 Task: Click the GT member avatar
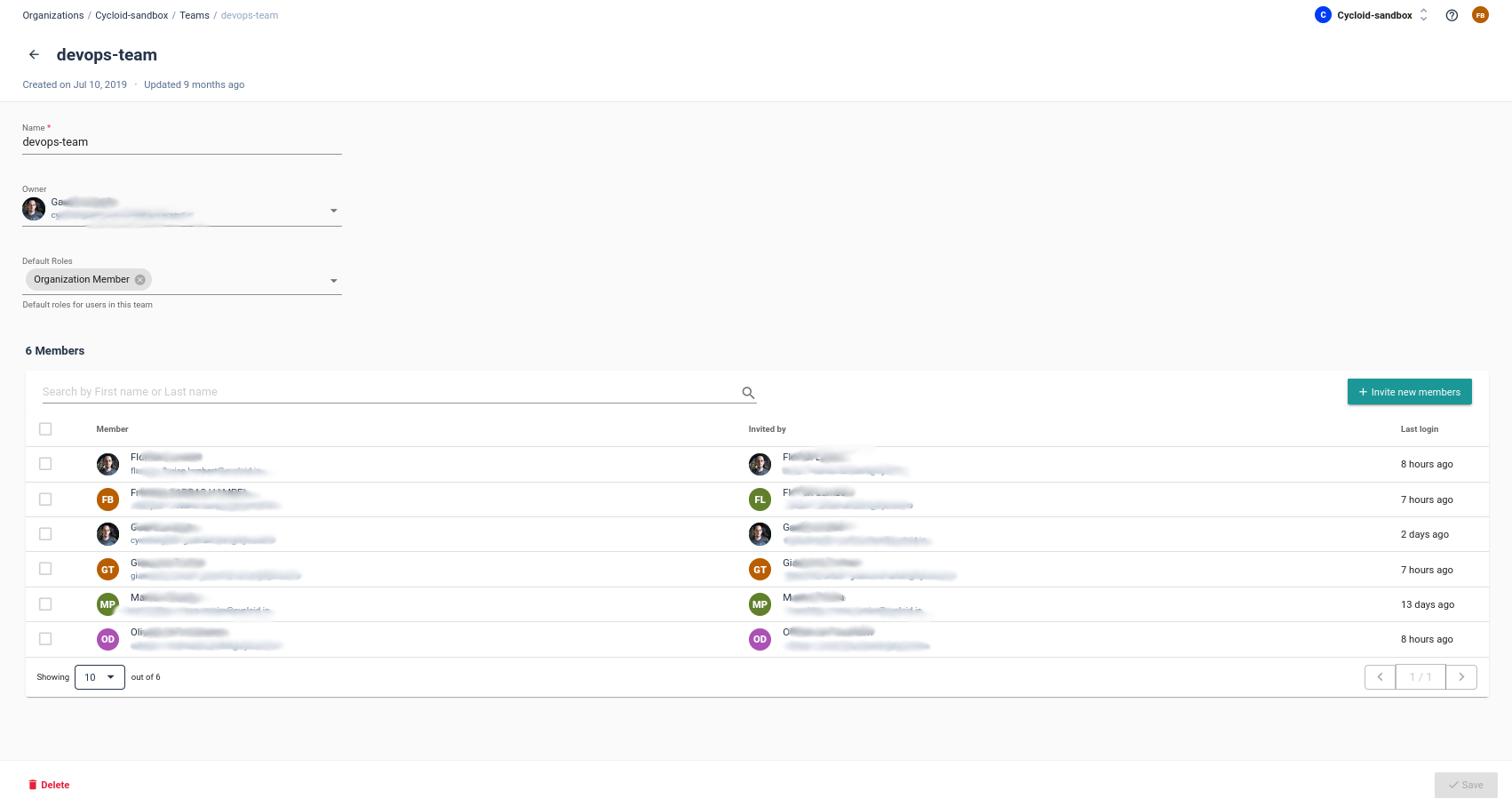pyautogui.click(x=107, y=570)
